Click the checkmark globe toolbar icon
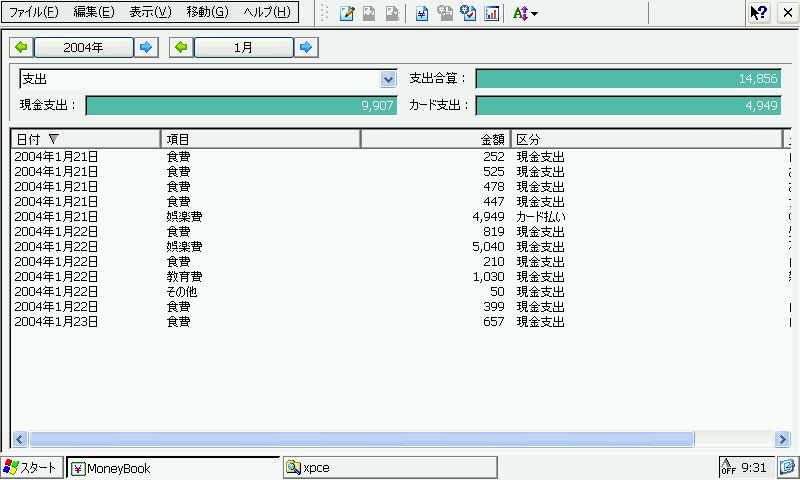The height and width of the screenshot is (480, 800). tap(467, 13)
